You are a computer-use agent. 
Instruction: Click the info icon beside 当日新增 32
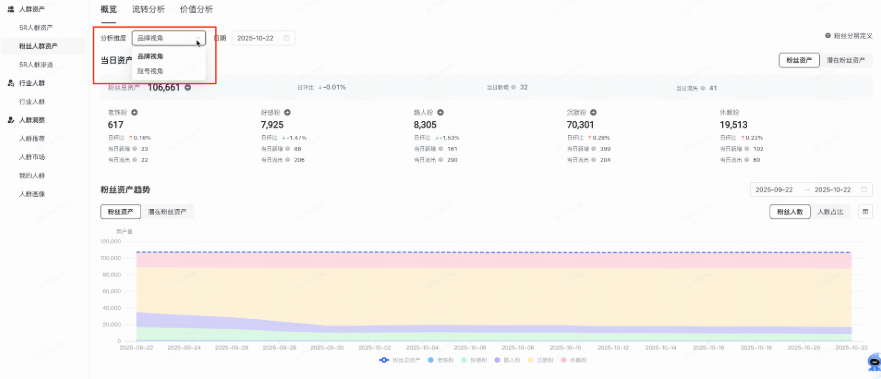[x=514, y=88]
